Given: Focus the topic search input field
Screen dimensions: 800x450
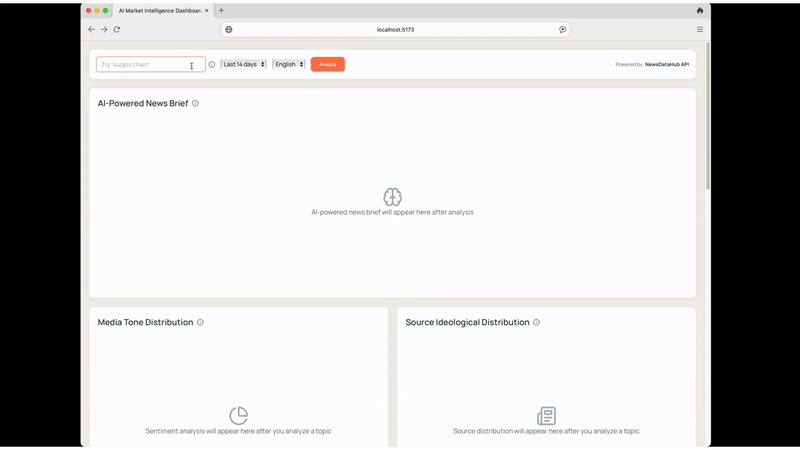Looking at the screenshot, I should click(151, 64).
